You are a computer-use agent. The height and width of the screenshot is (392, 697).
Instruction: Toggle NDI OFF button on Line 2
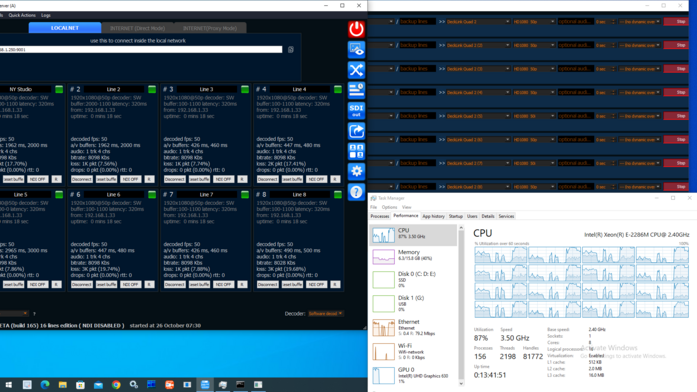[131, 179]
